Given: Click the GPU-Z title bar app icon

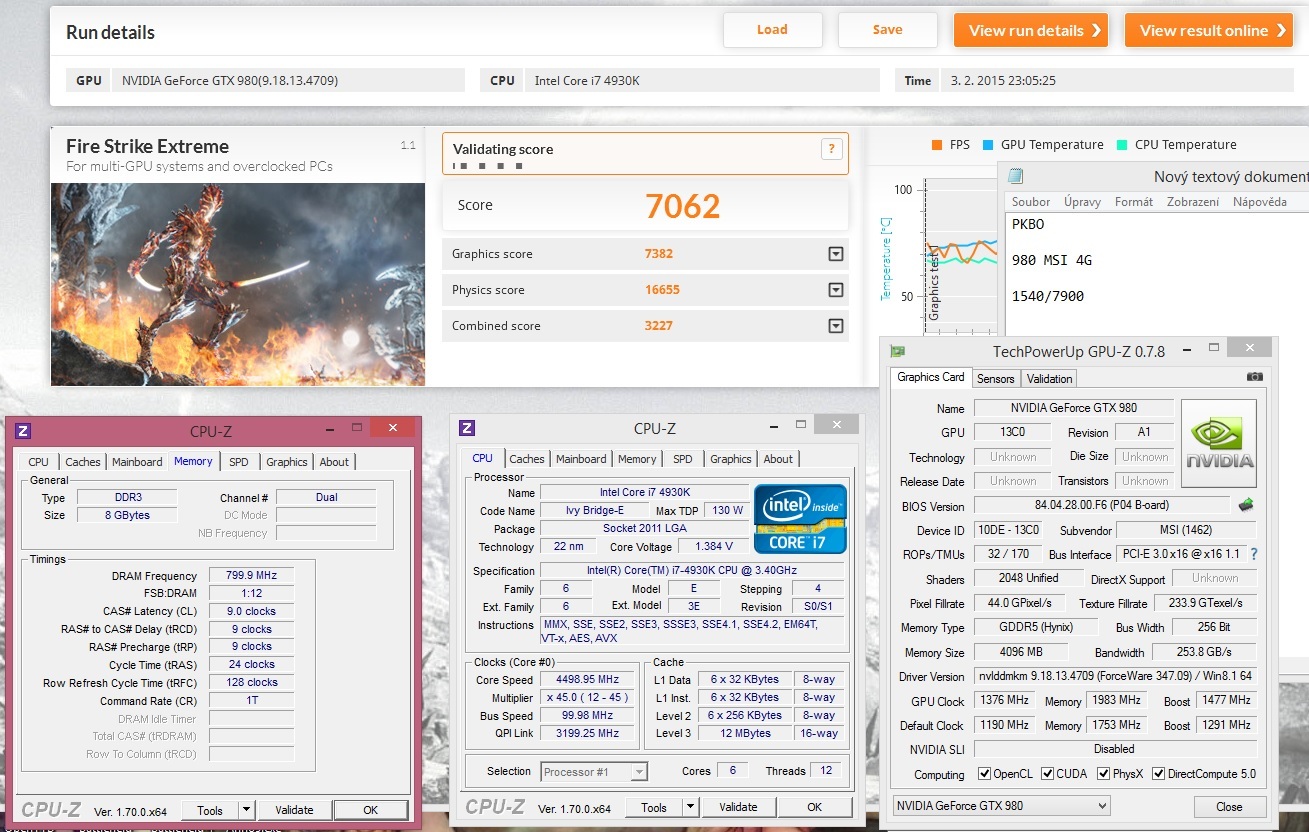Looking at the screenshot, I should (898, 351).
